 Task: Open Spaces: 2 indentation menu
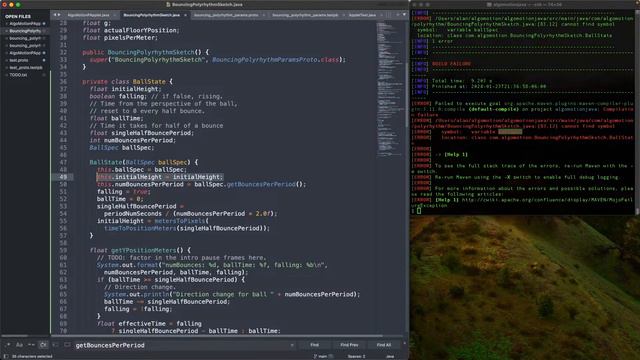[x=356, y=356]
